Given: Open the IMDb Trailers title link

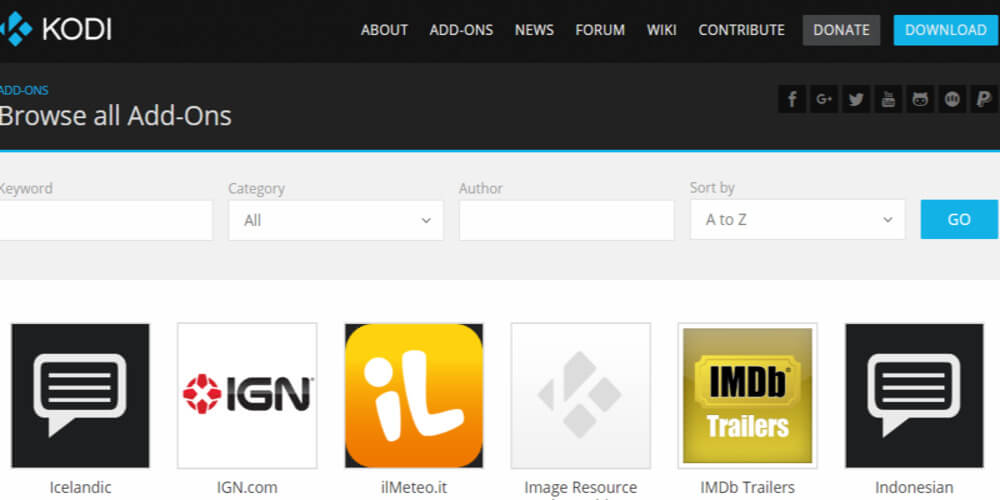Looking at the screenshot, I should [x=747, y=488].
